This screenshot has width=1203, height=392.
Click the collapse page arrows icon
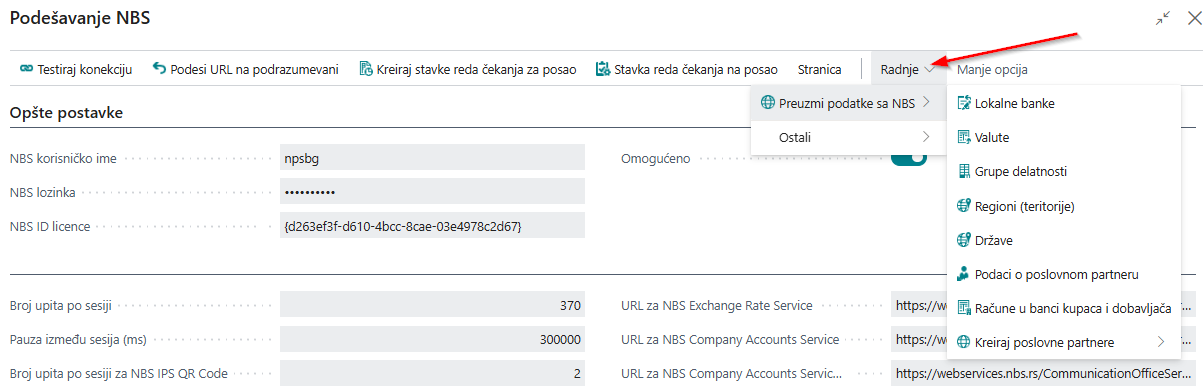tap(1163, 18)
